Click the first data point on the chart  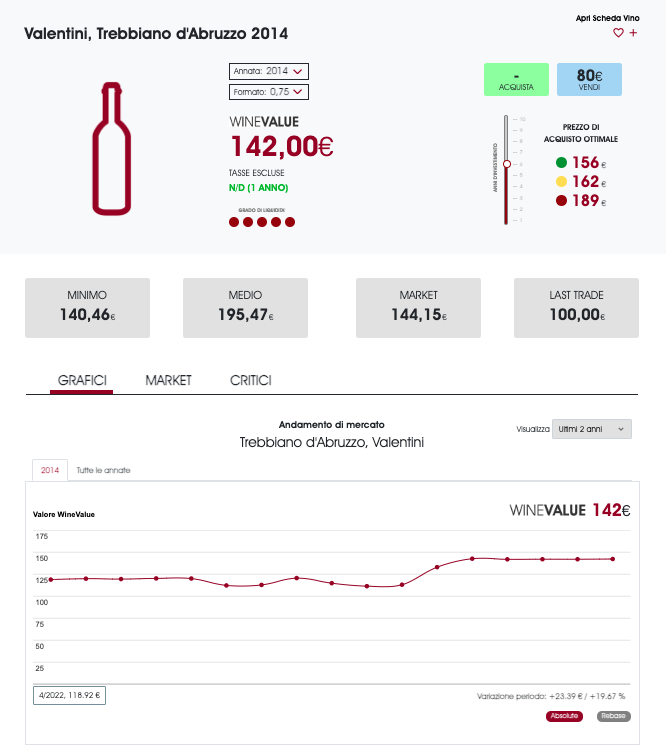tap(51, 580)
